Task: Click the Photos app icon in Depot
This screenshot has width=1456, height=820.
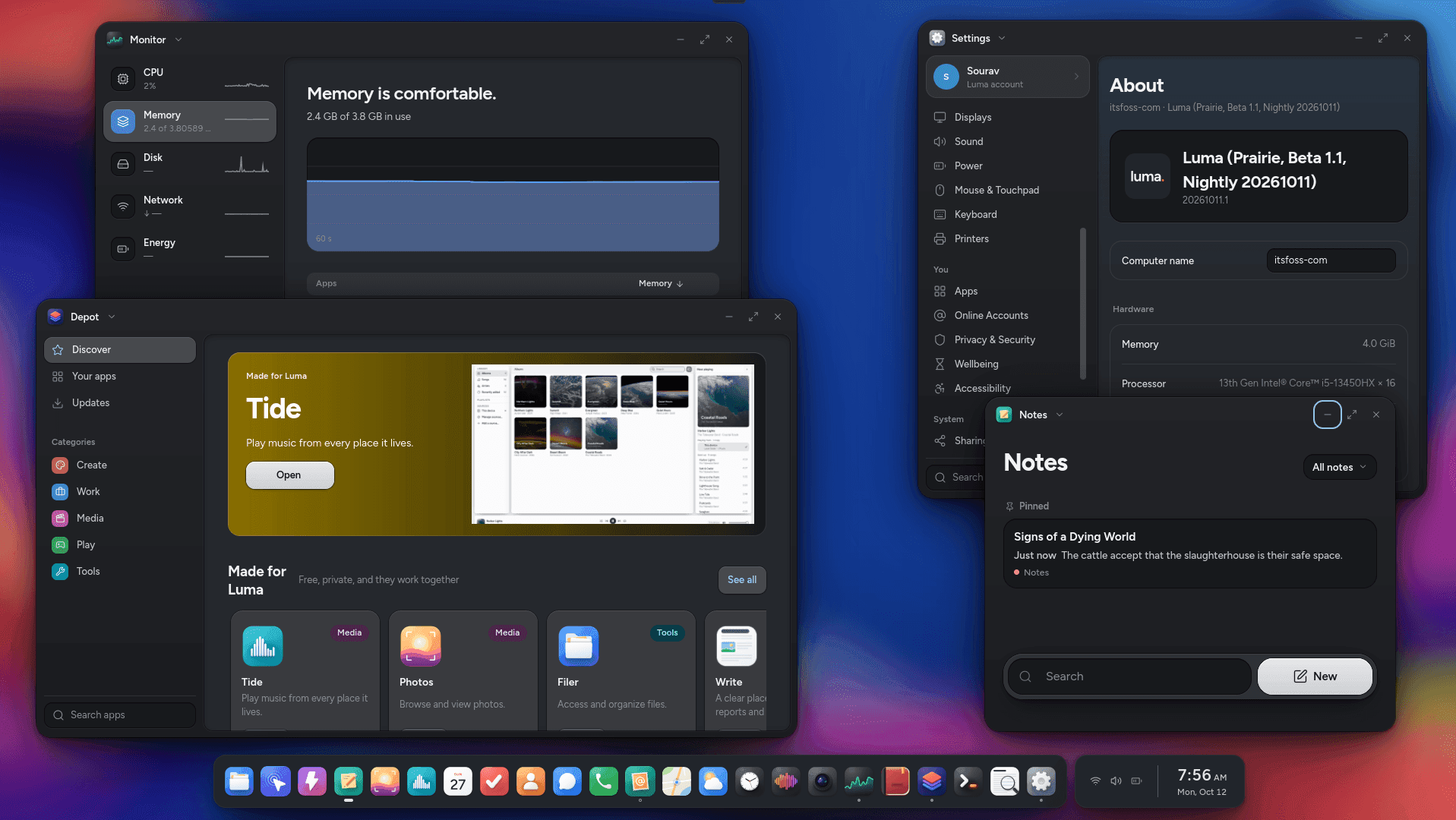Action: pyautogui.click(x=421, y=646)
